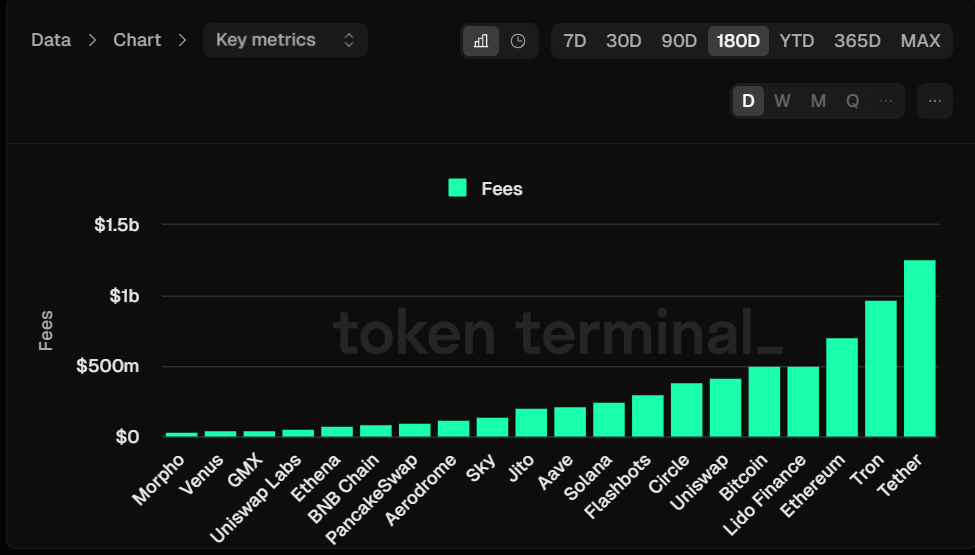
Task: Toggle quarterly granularity Q
Action: tap(852, 101)
